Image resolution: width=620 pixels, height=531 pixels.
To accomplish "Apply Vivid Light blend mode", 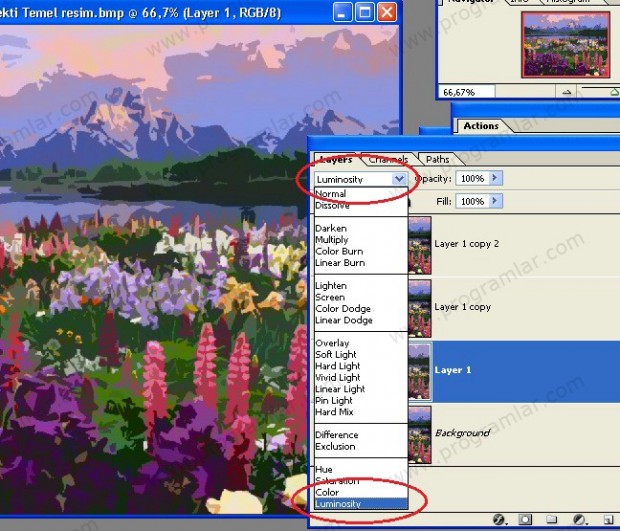I will click(x=338, y=377).
